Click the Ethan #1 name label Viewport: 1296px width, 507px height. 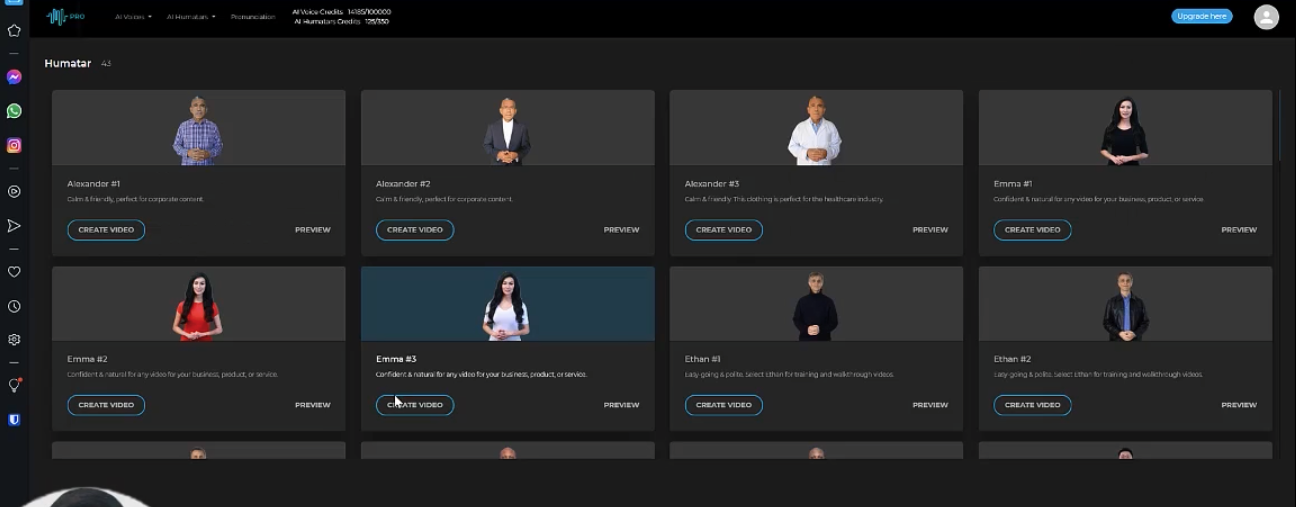(x=703, y=359)
